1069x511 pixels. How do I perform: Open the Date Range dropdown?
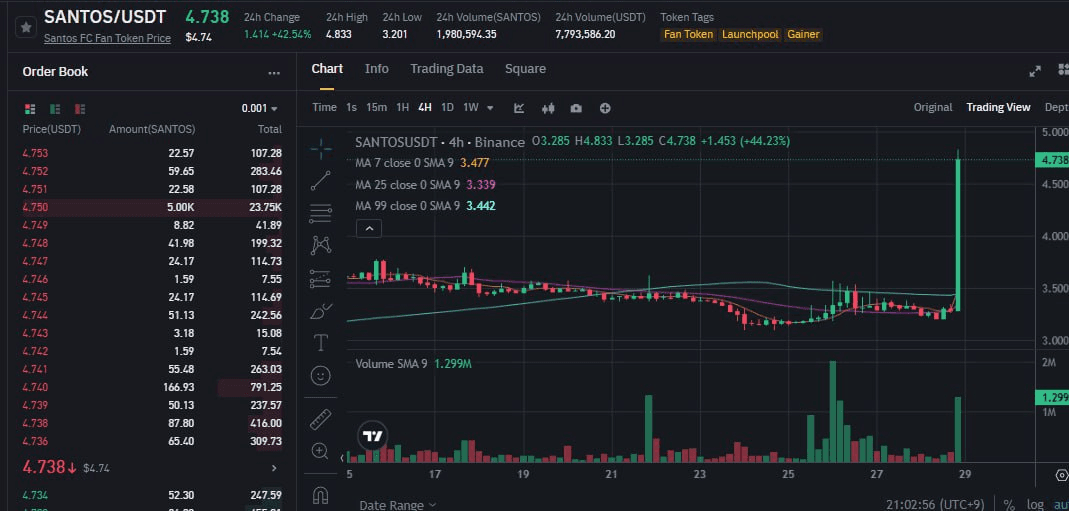point(397,505)
